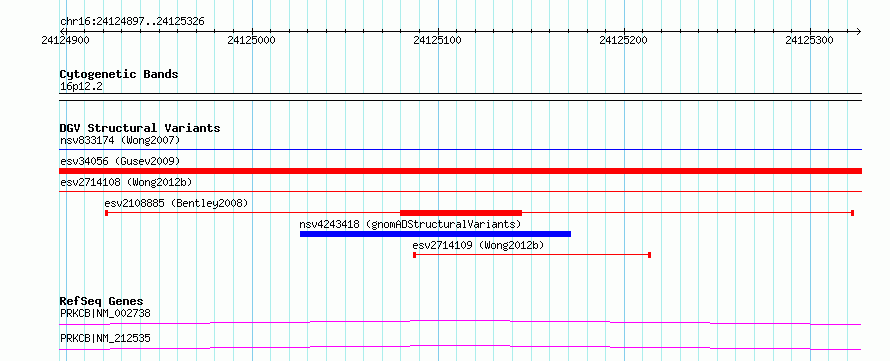This screenshot has width=890, height=361.
Task: Click ruler position 24125200
Action: [624, 40]
